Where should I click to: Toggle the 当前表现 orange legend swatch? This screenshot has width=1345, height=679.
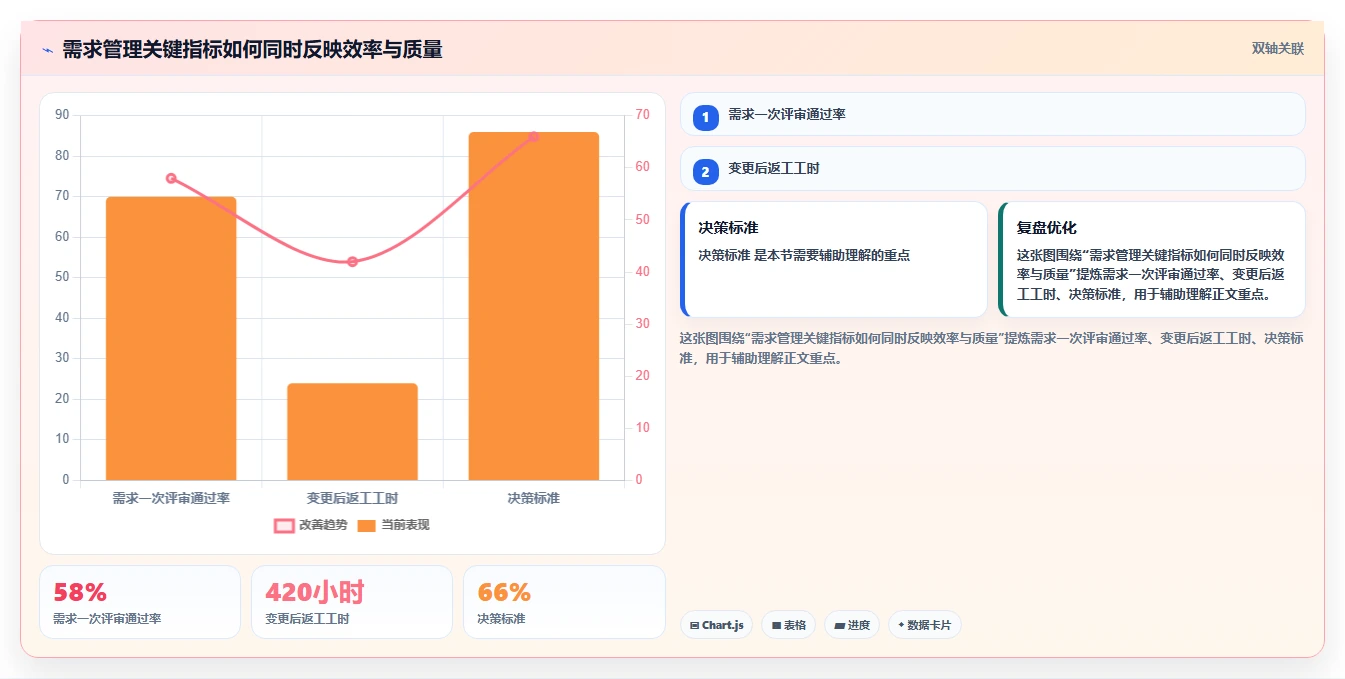tap(366, 525)
